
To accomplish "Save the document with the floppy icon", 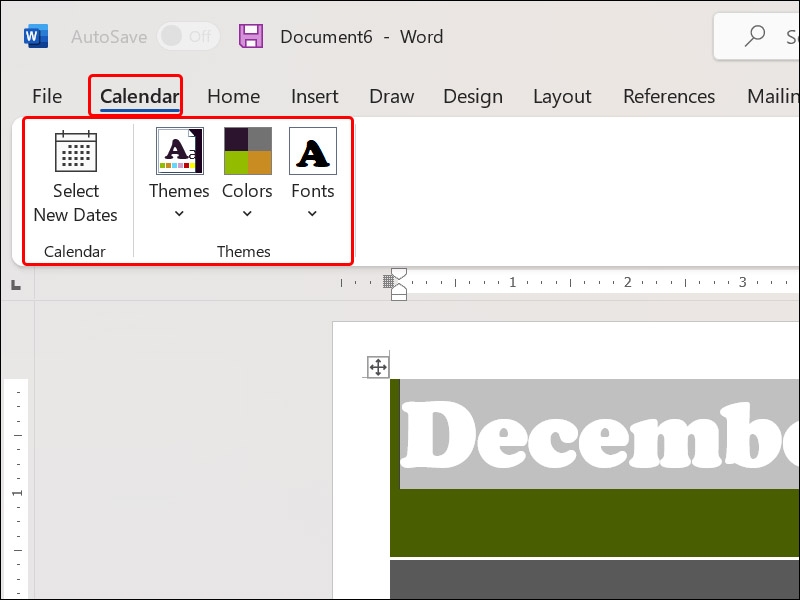I will point(251,36).
